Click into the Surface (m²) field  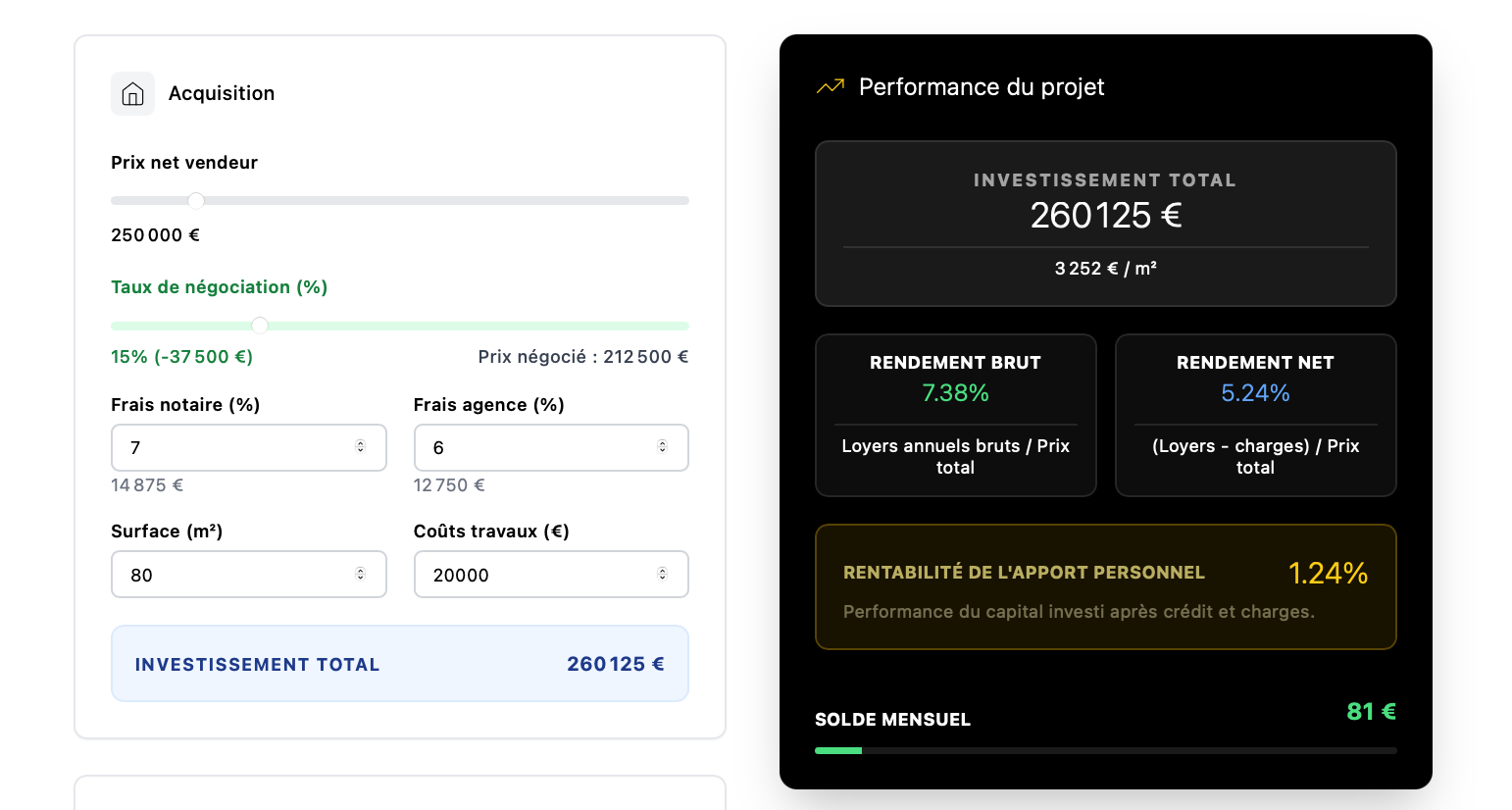(x=249, y=575)
